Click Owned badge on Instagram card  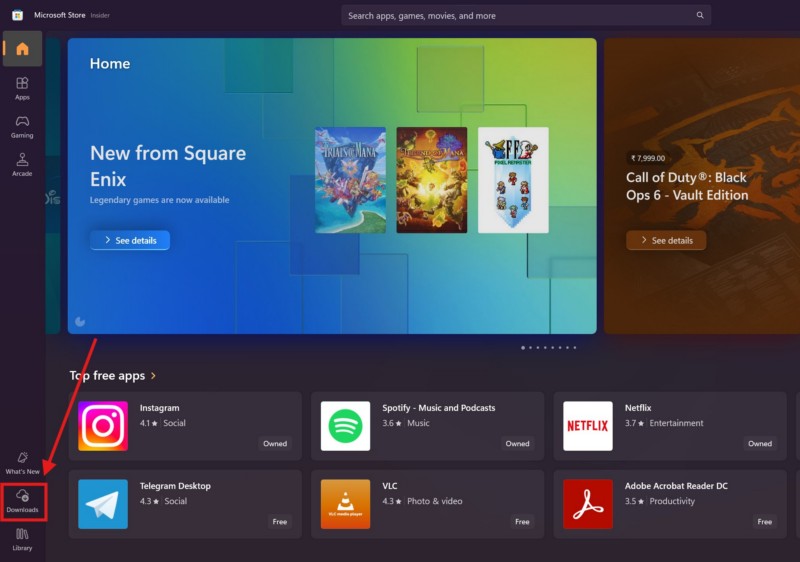[x=275, y=444]
